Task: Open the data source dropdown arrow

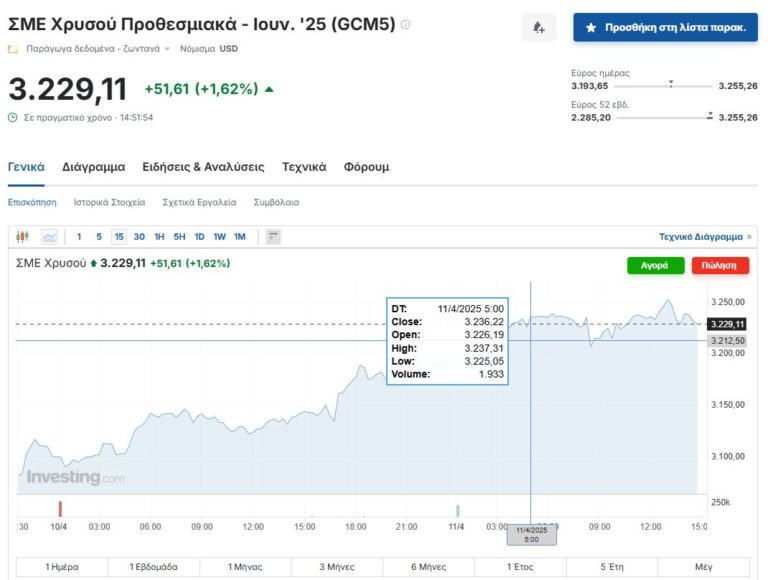Action: coord(167,48)
